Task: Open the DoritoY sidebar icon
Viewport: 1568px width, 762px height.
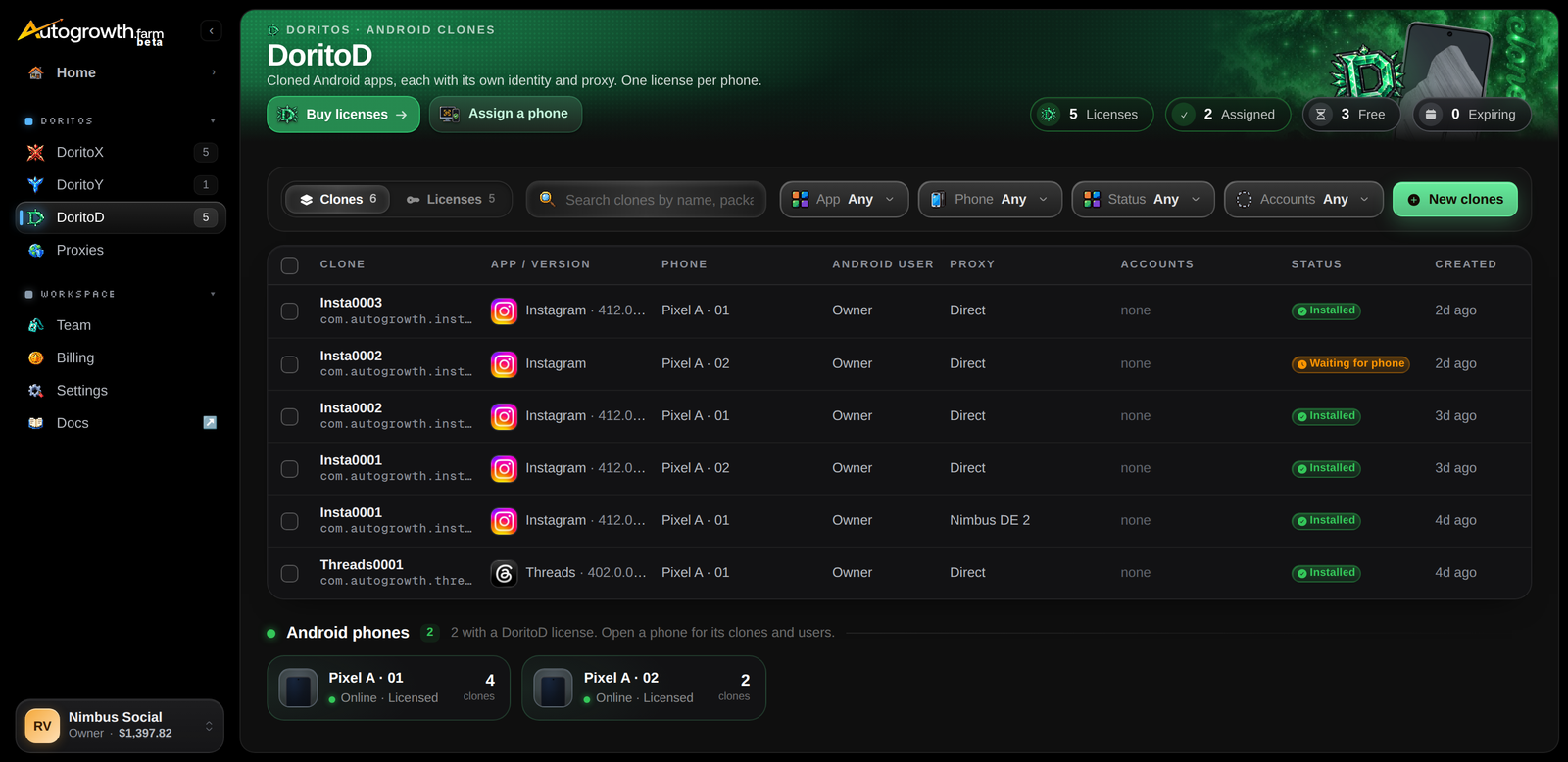Action: pos(36,184)
